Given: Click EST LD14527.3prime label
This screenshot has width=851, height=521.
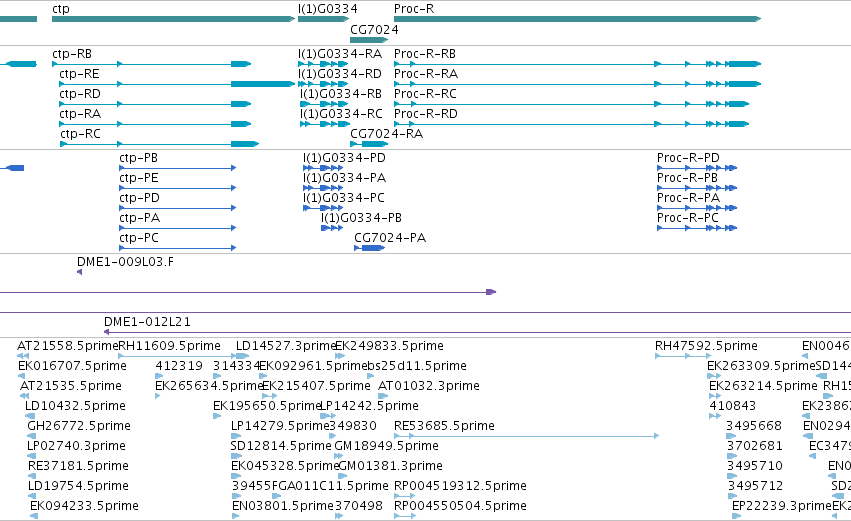Looking at the screenshot, I should point(286,346).
